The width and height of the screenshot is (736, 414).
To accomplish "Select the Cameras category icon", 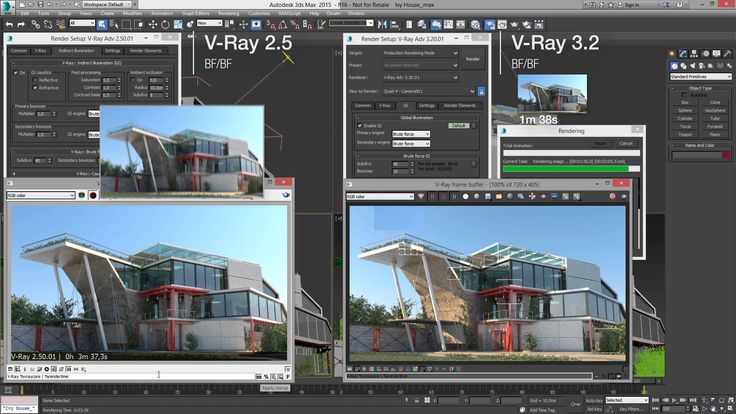I will (x=701, y=66).
